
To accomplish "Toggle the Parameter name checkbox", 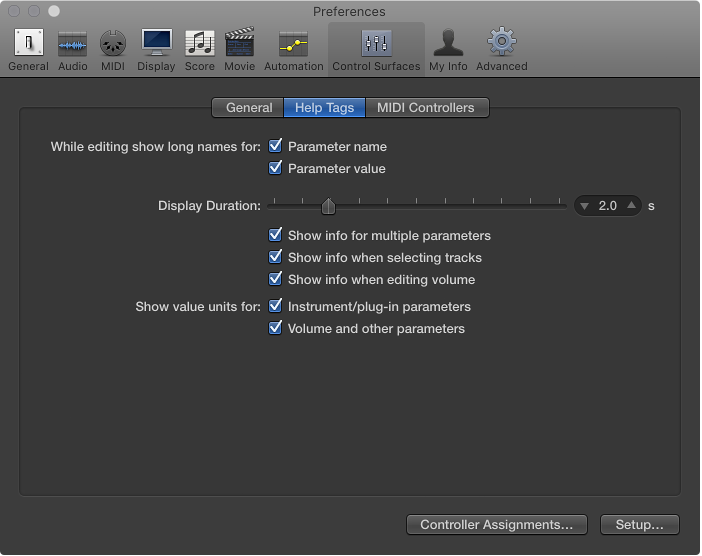I will [x=275, y=146].
